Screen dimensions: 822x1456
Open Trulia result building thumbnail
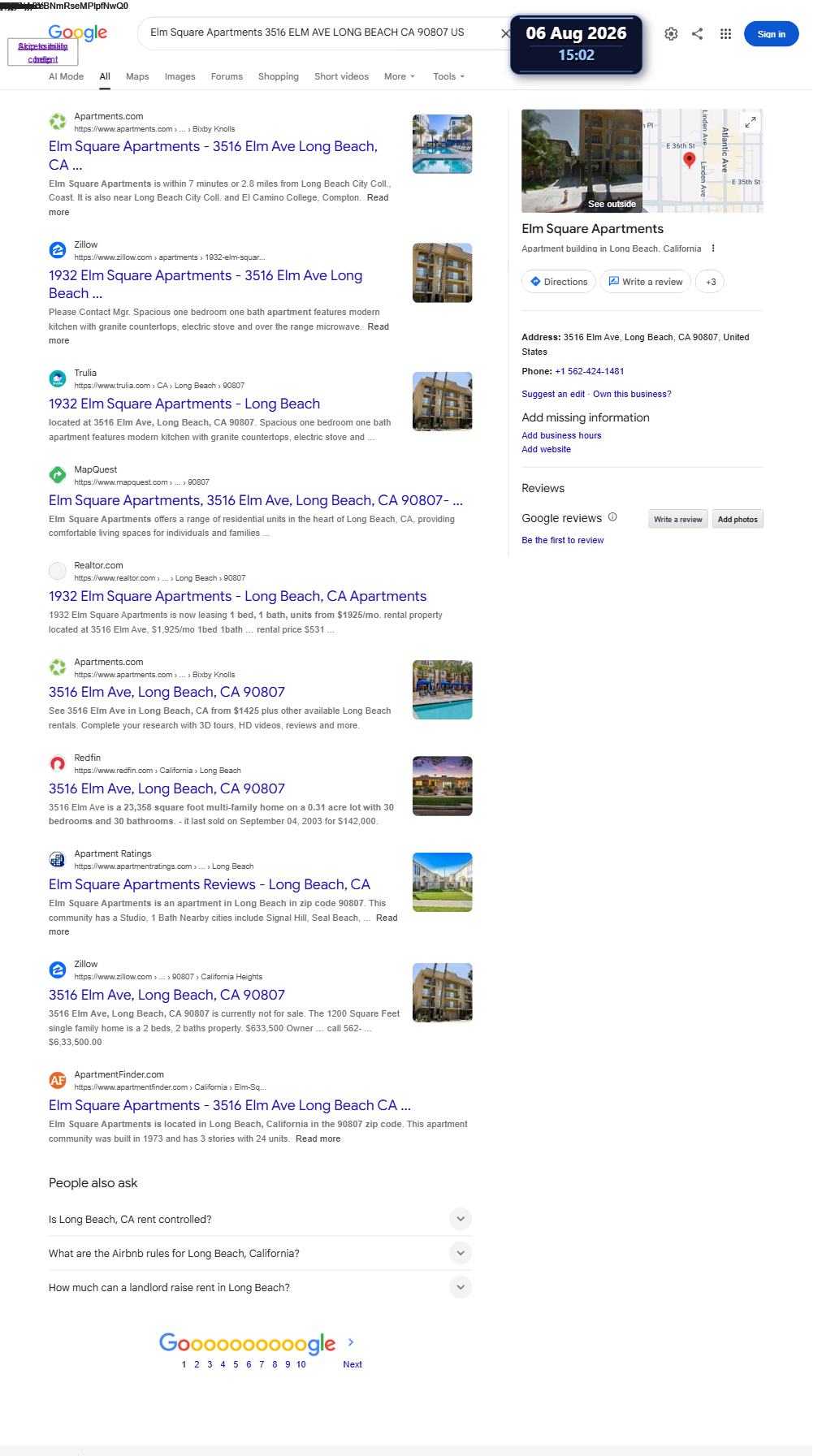(x=442, y=401)
